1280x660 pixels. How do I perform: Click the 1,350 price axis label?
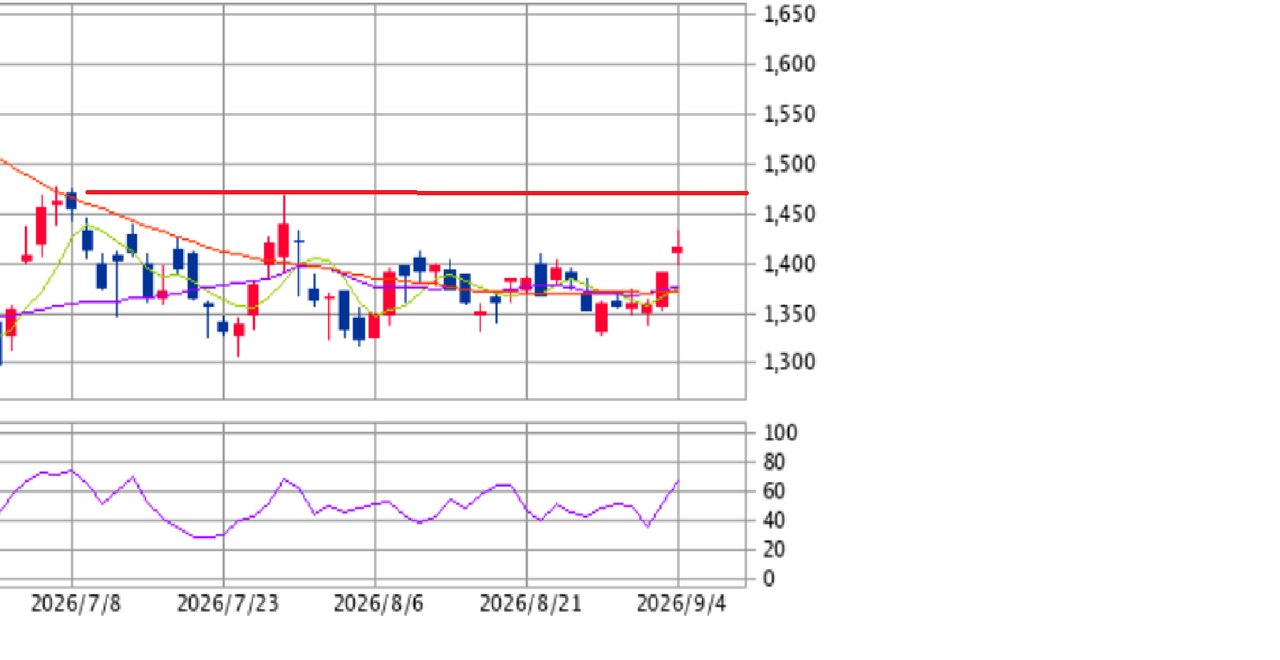click(790, 314)
